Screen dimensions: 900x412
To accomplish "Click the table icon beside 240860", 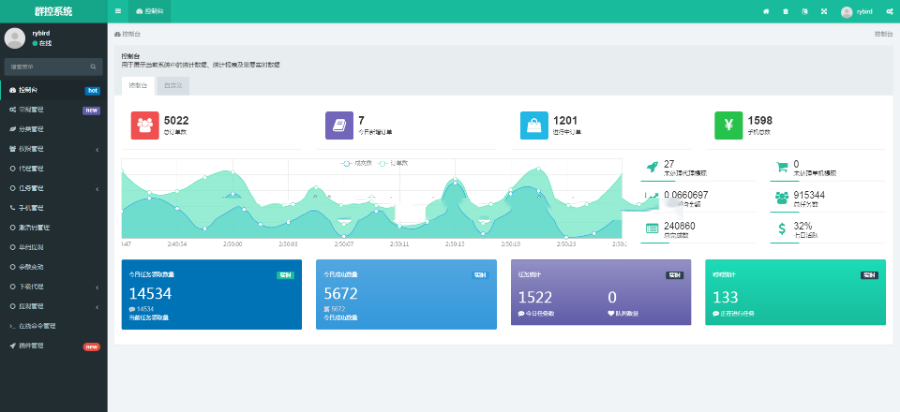I will [x=651, y=228].
